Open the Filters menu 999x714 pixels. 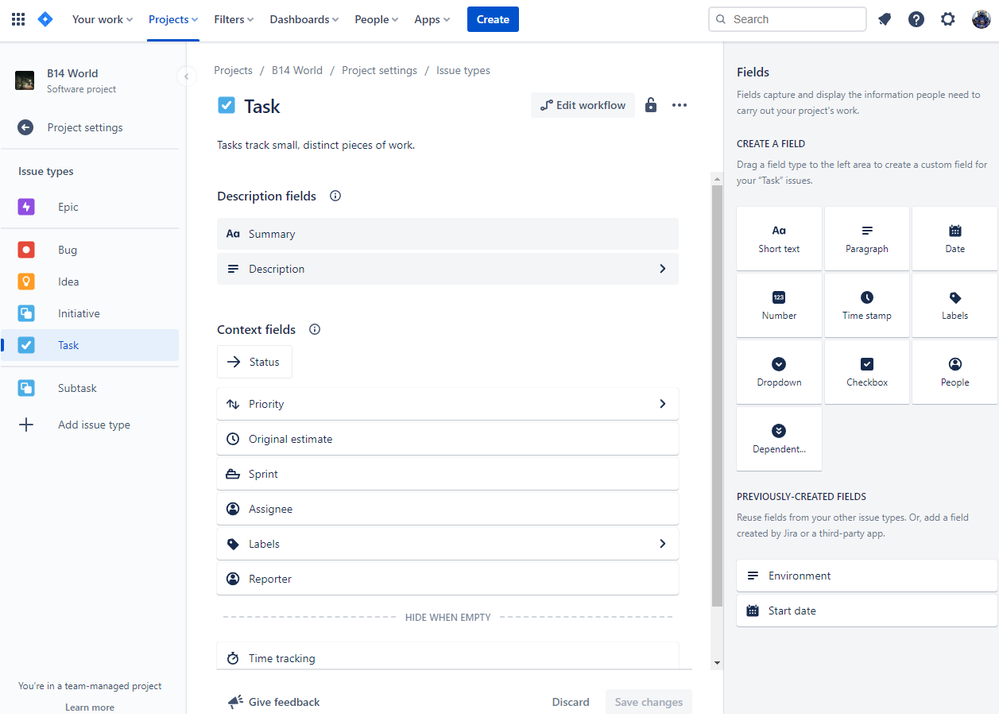tap(234, 19)
